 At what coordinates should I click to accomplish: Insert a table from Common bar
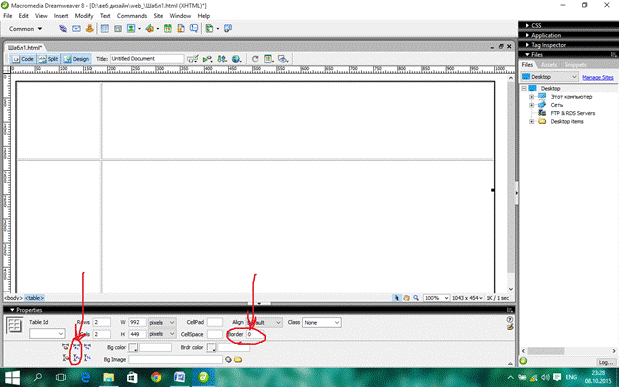point(105,28)
